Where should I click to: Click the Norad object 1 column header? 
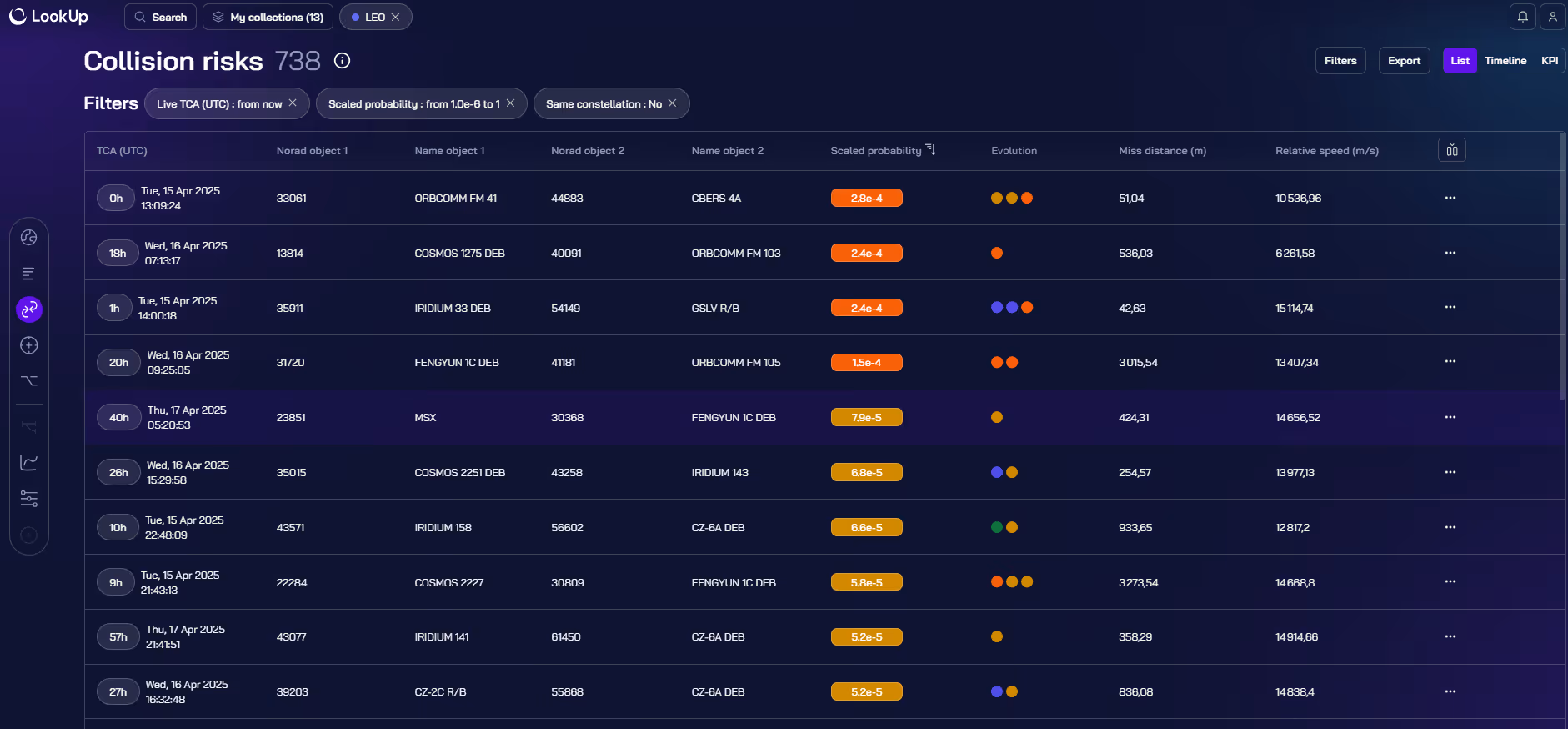point(312,151)
